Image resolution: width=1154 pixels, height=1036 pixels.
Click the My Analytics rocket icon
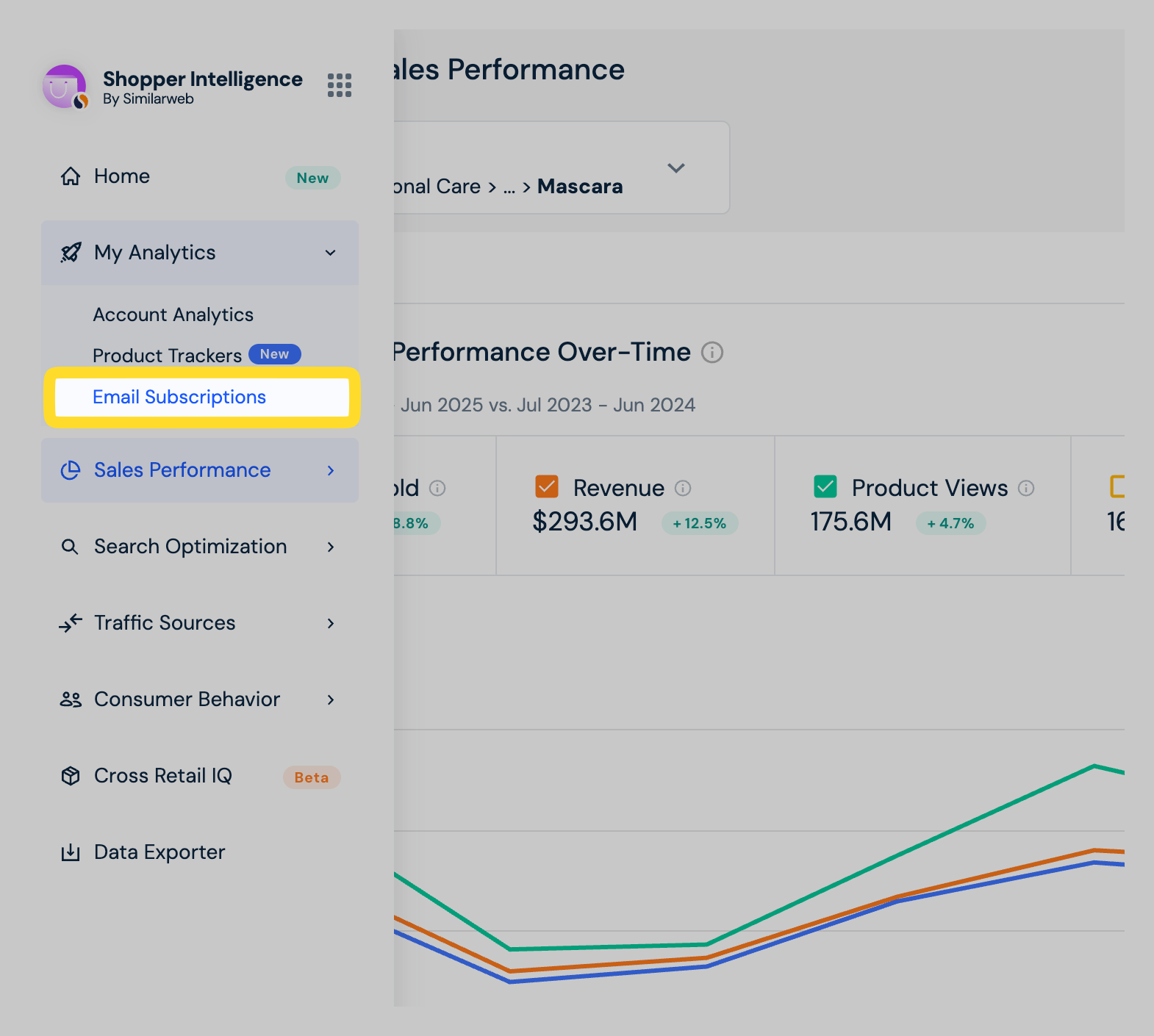coord(71,253)
